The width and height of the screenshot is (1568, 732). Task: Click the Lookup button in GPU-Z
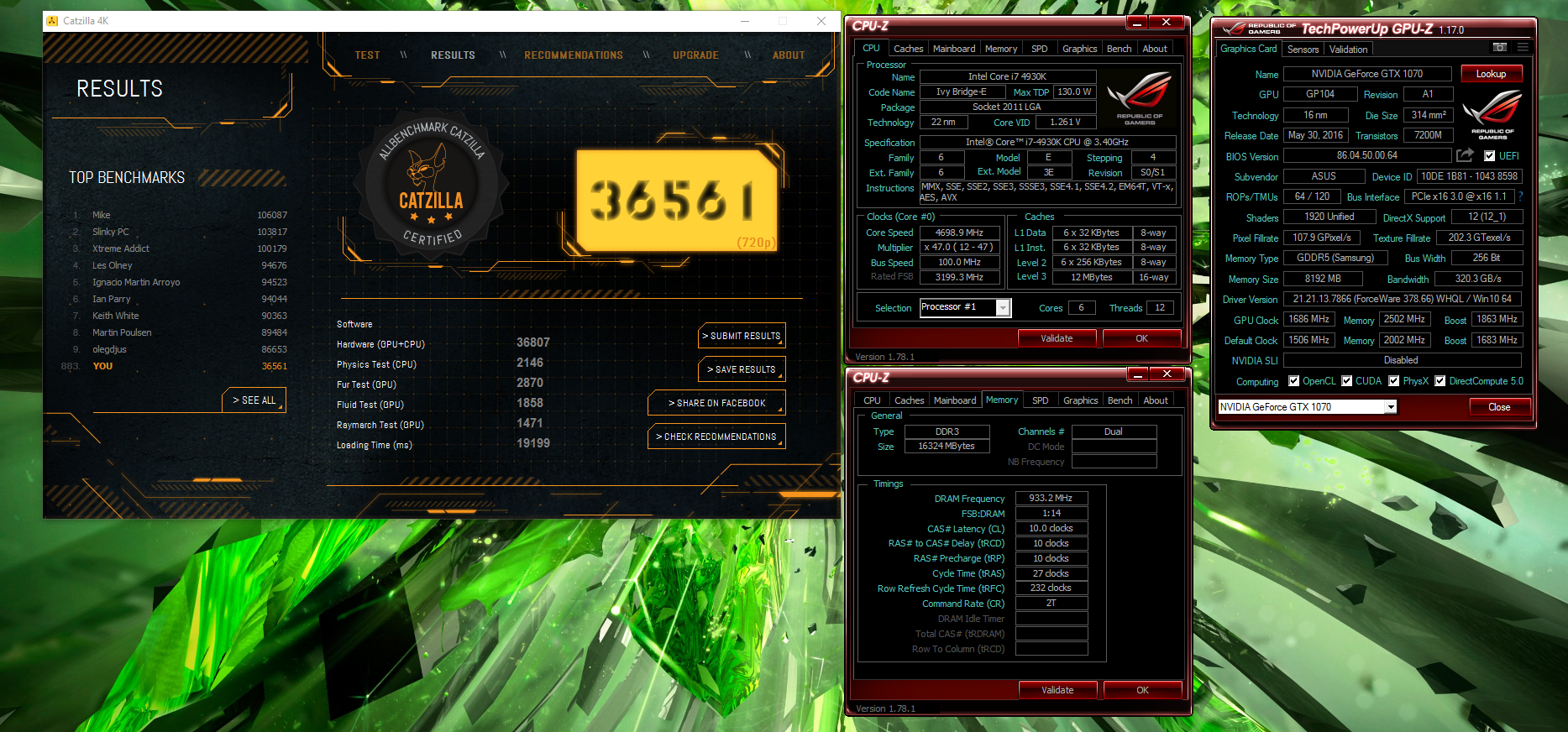point(1492,74)
